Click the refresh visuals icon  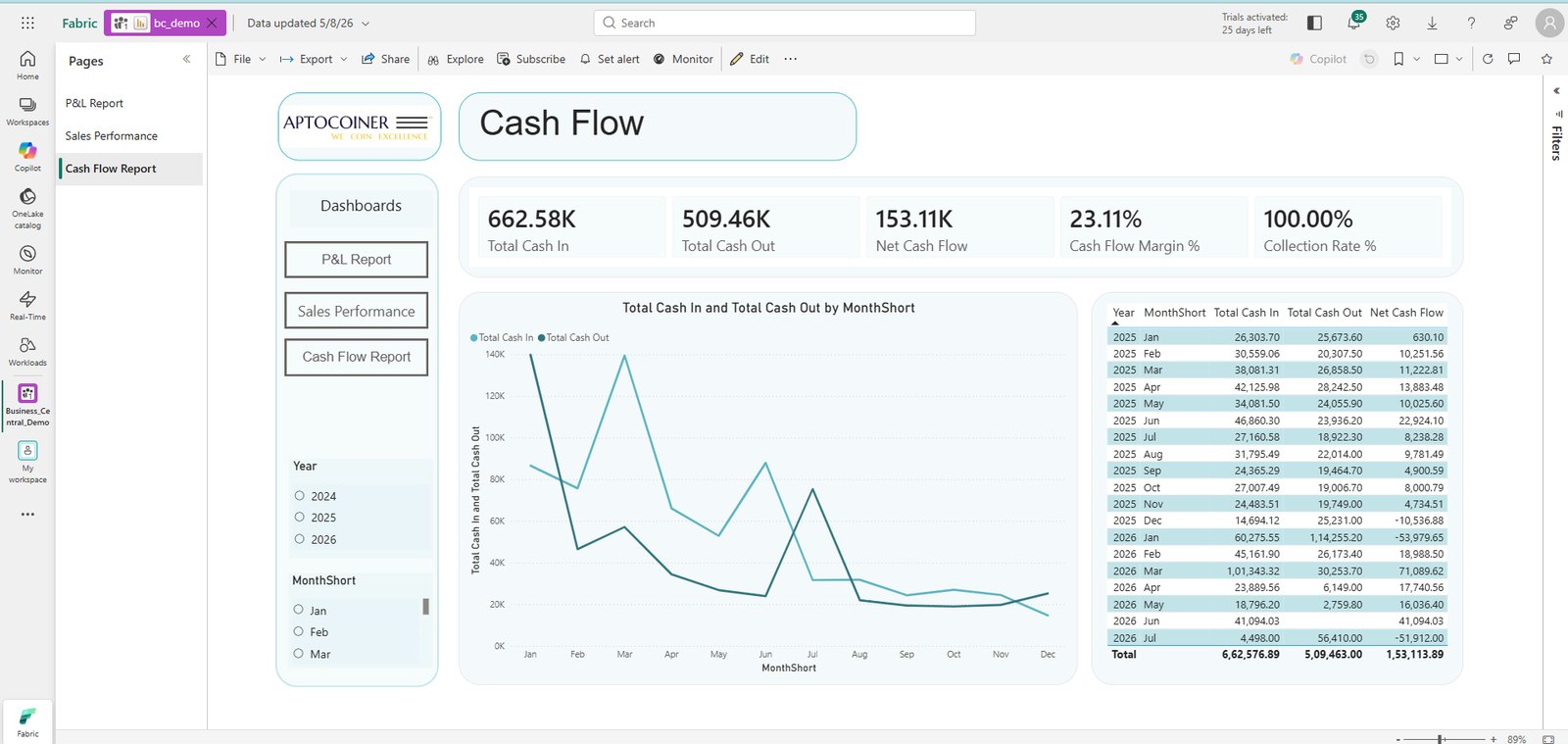[1488, 59]
